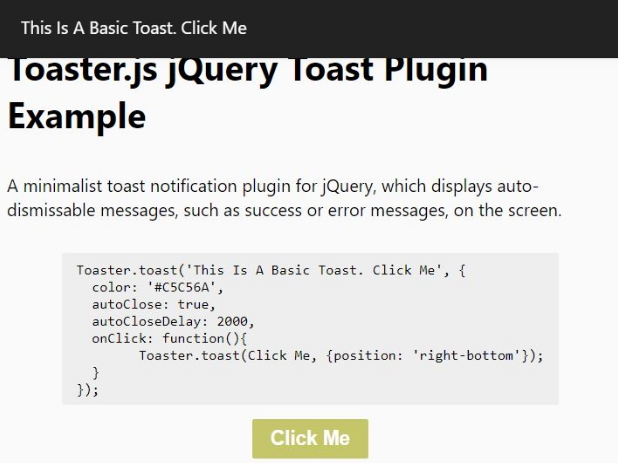
Task: Click the closing '});' code line
Action: pyautogui.click(x=87, y=390)
